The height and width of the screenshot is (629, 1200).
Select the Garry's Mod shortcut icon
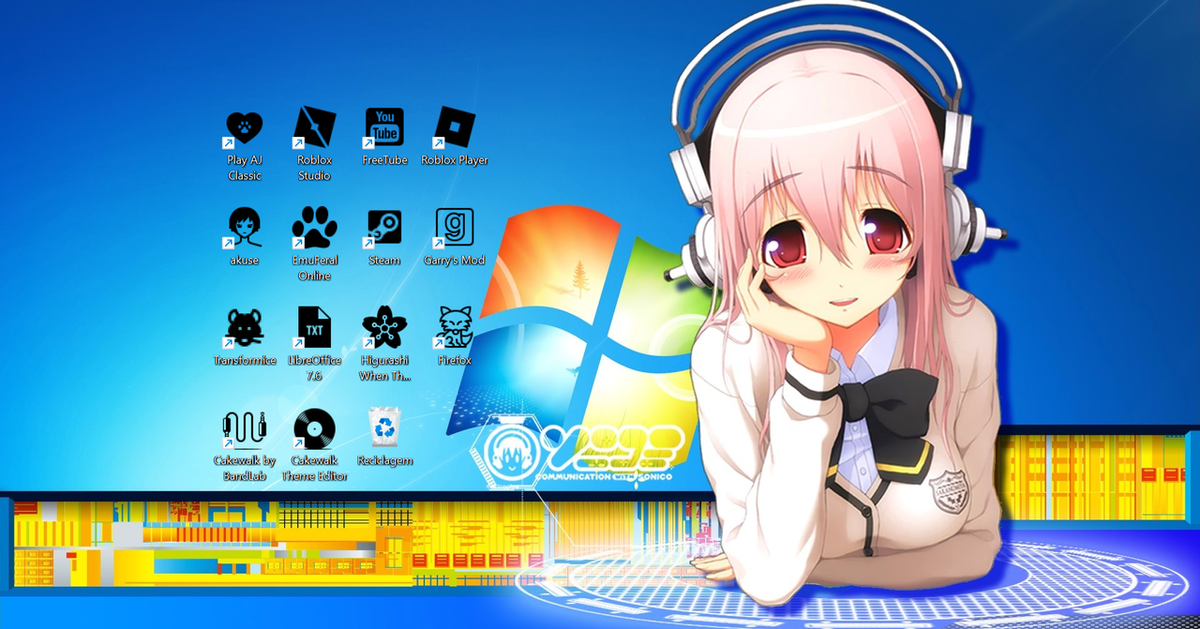pos(454,228)
